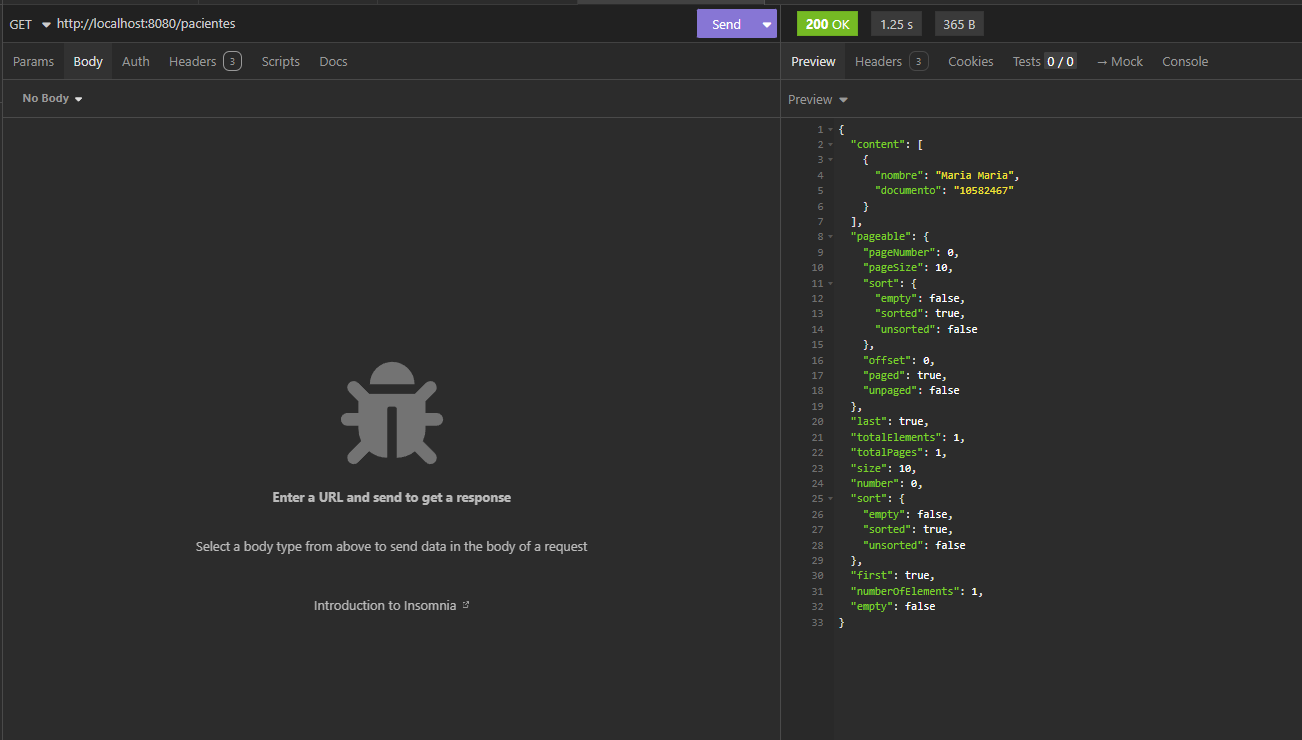Open the Auth tab

pos(136,61)
